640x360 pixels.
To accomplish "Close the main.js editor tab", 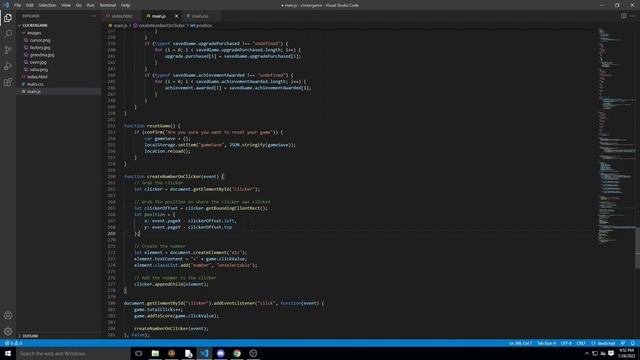I will 176,16.
